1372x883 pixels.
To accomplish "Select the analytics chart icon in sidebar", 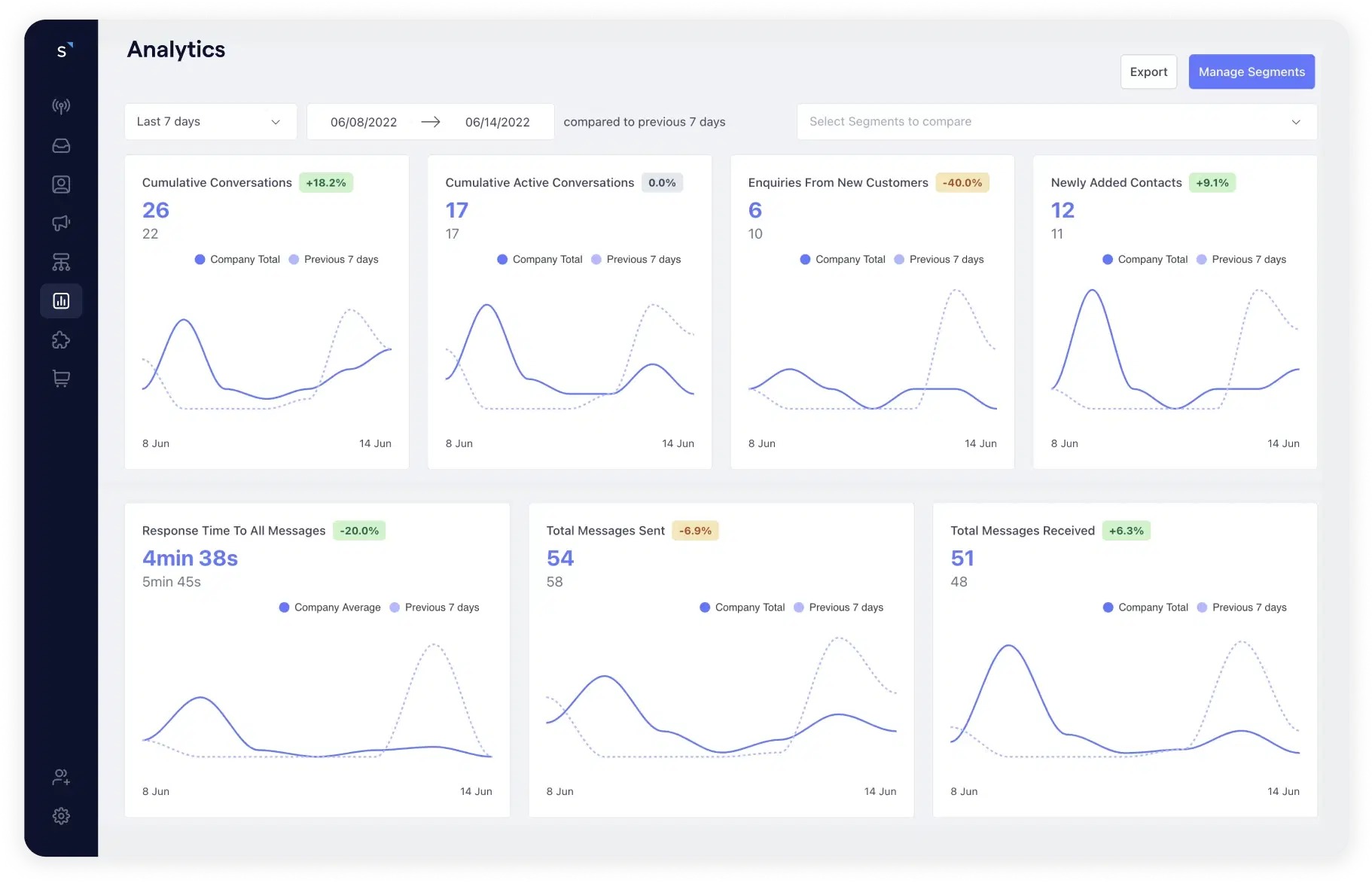I will coord(61,301).
